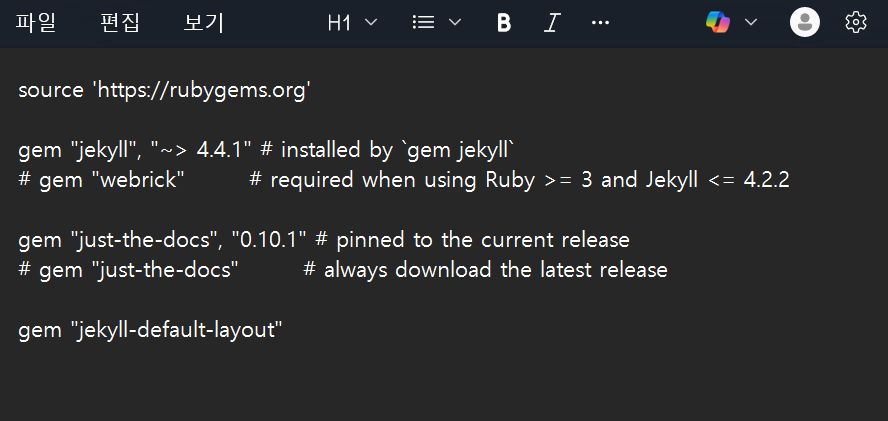Place cursor in the rubygems.org source line
888x421 pixels.
[x=165, y=90]
